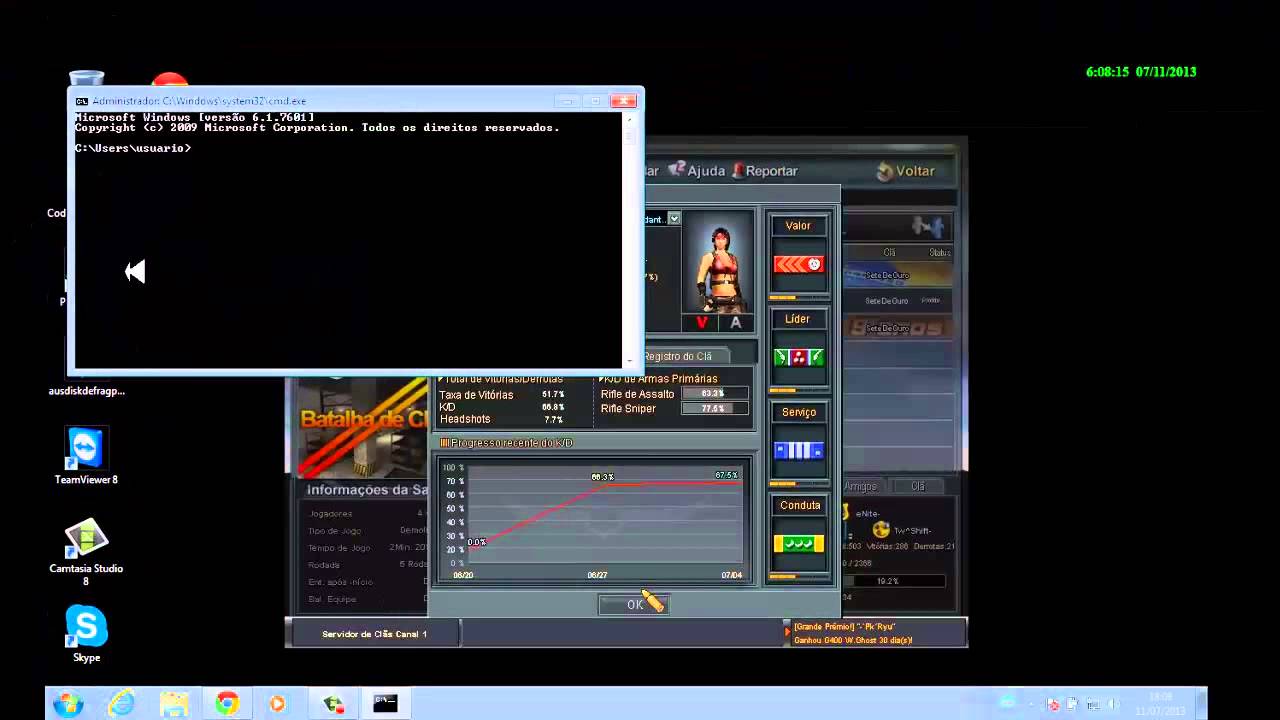Click the rewind arrow in the cmd window
The image size is (1280, 720).
136,271
